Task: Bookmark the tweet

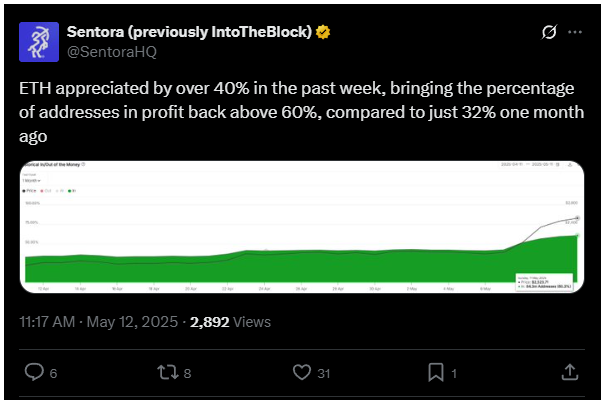Action: pyautogui.click(x=436, y=372)
